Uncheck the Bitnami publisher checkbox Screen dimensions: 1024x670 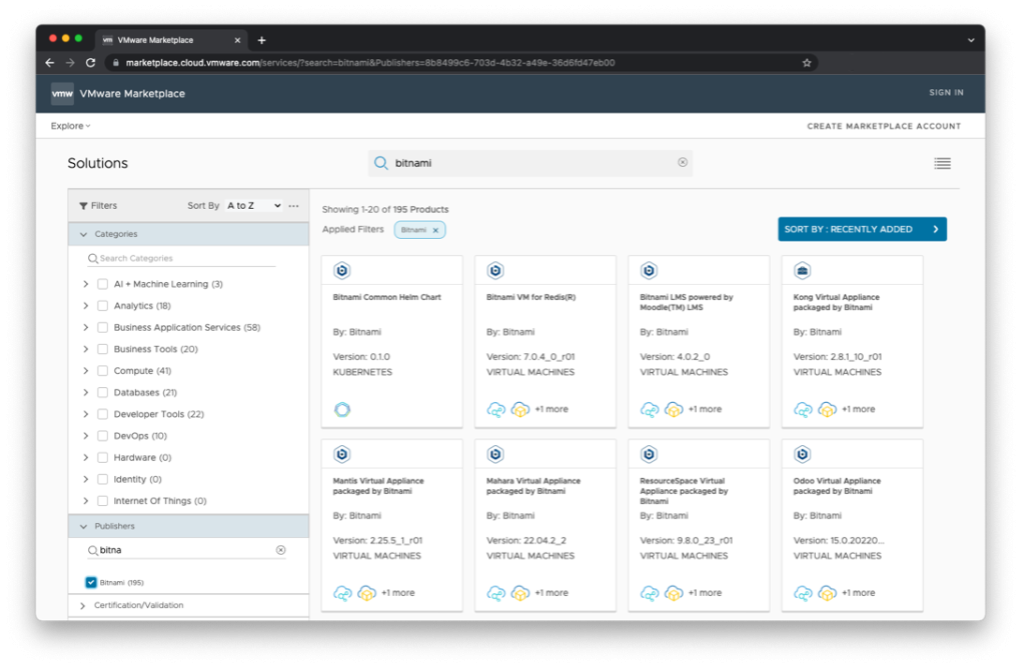pyautogui.click(x=91, y=582)
